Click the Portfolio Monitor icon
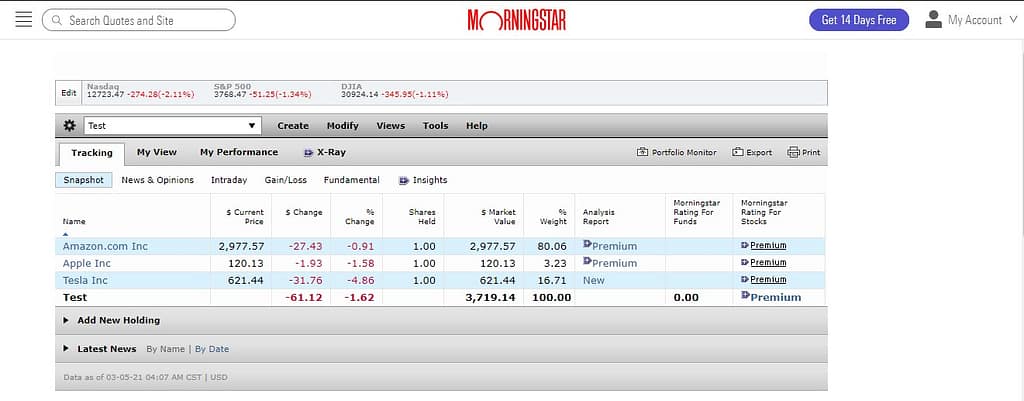The width and height of the screenshot is (1024, 401). point(643,152)
